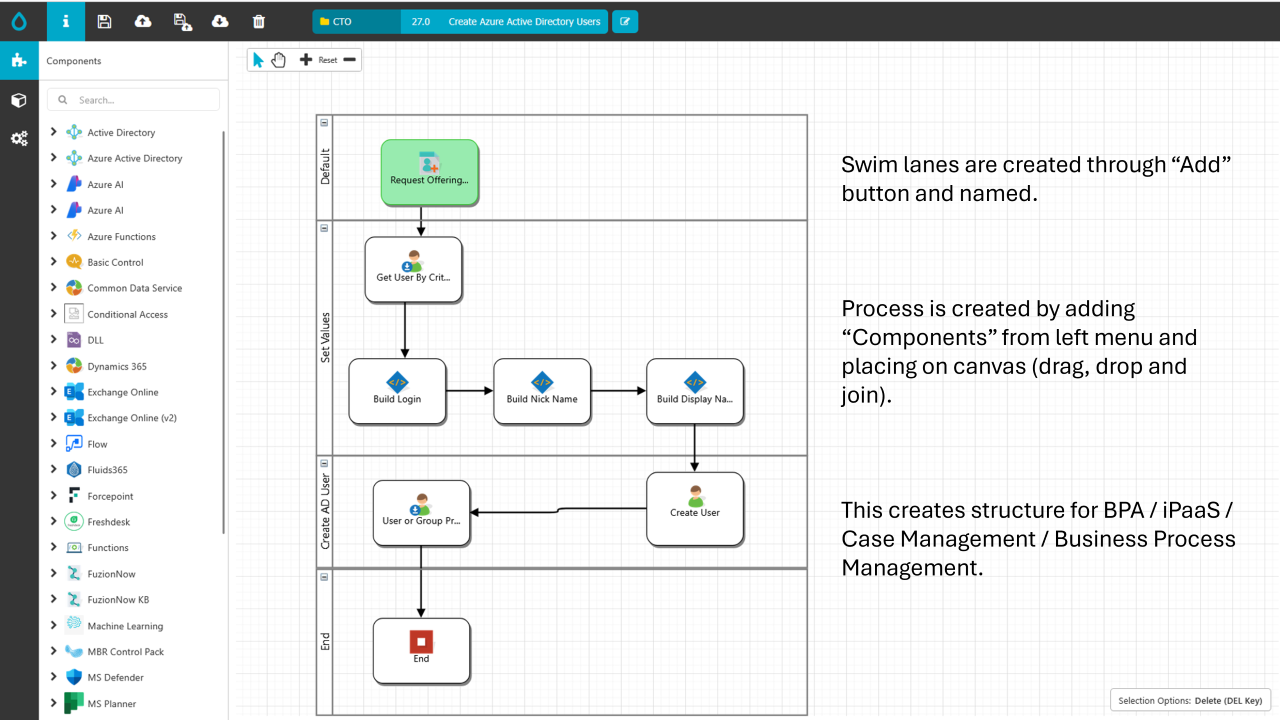This screenshot has width=1280, height=720.
Task: Open the gears settings sidebar tab
Action: pyautogui.click(x=19, y=139)
